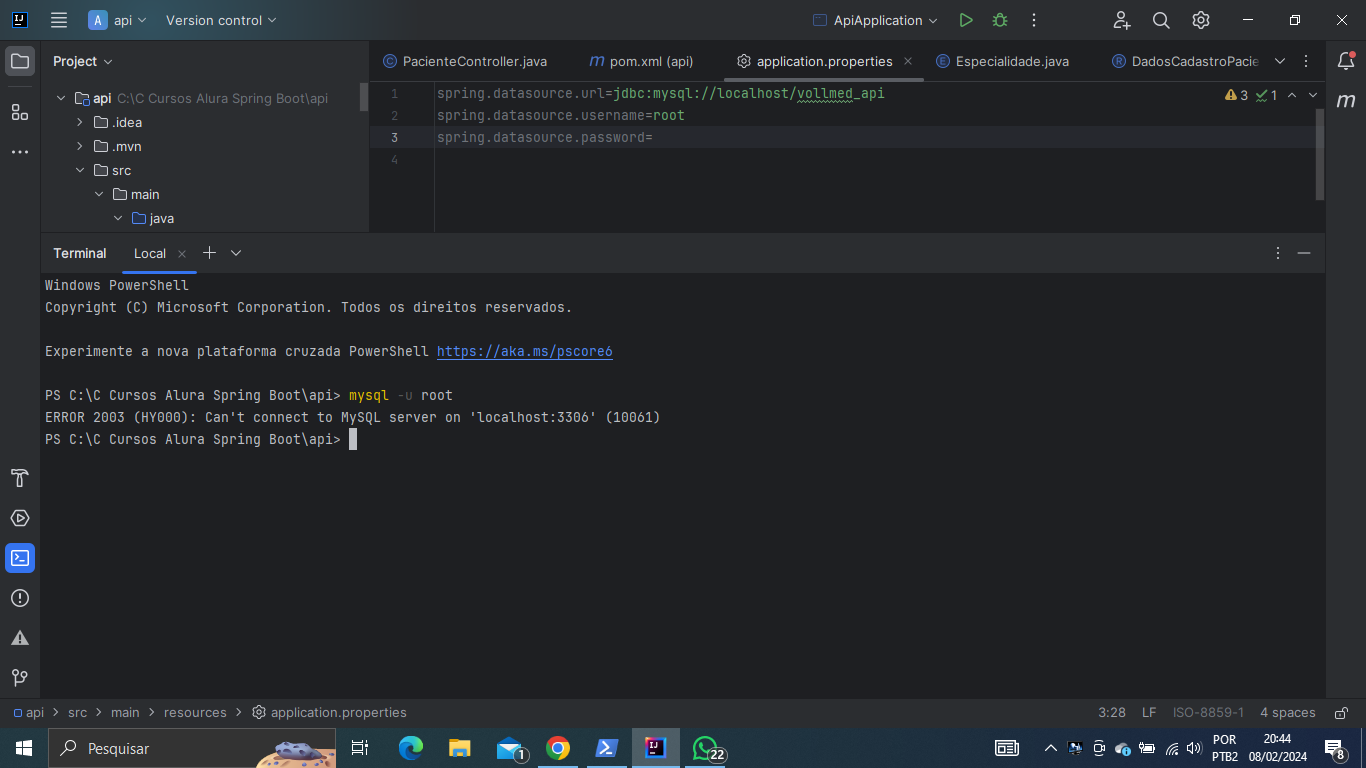Open the aka.ms/pscore6 link

[525, 351]
